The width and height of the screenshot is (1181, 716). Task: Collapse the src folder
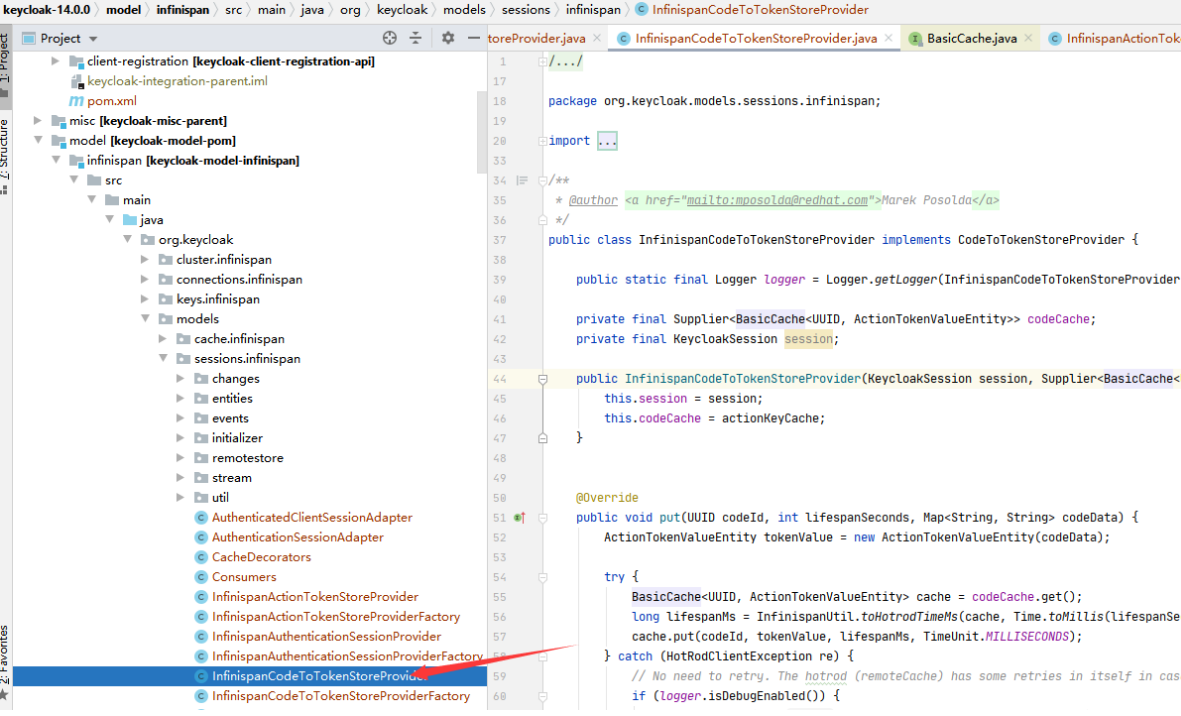(x=74, y=180)
